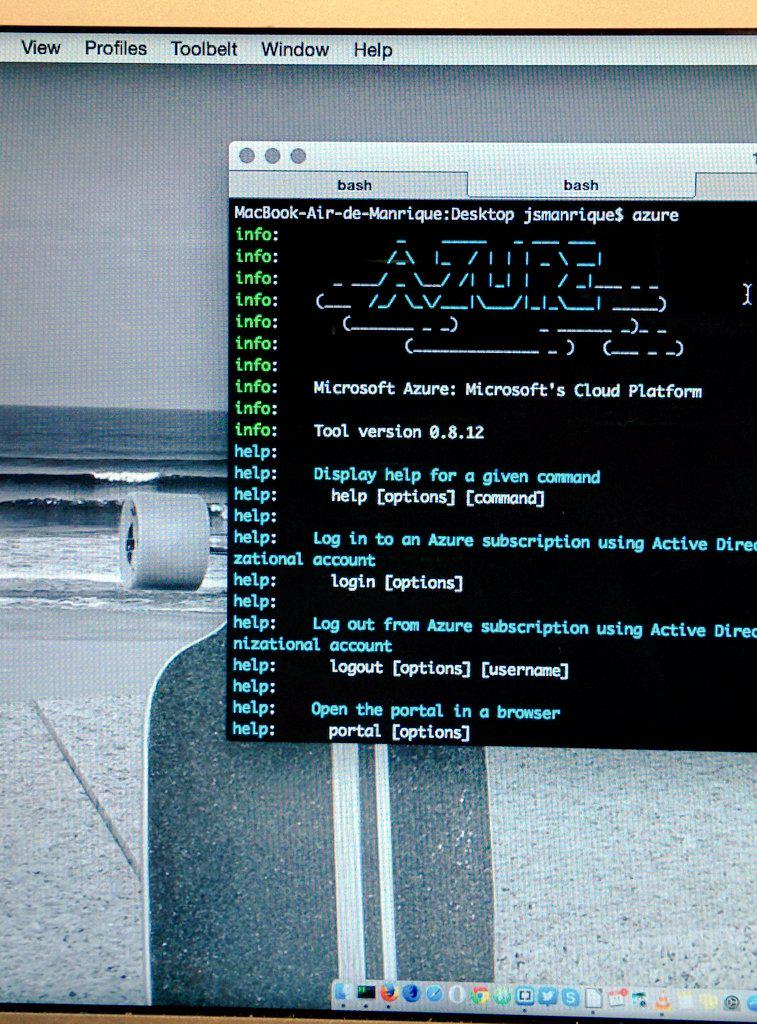757x1024 pixels.
Task: Click 'Microsoft Azure: Microsoft's Cloud Platform' text
Action: click(x=507, y=390)
